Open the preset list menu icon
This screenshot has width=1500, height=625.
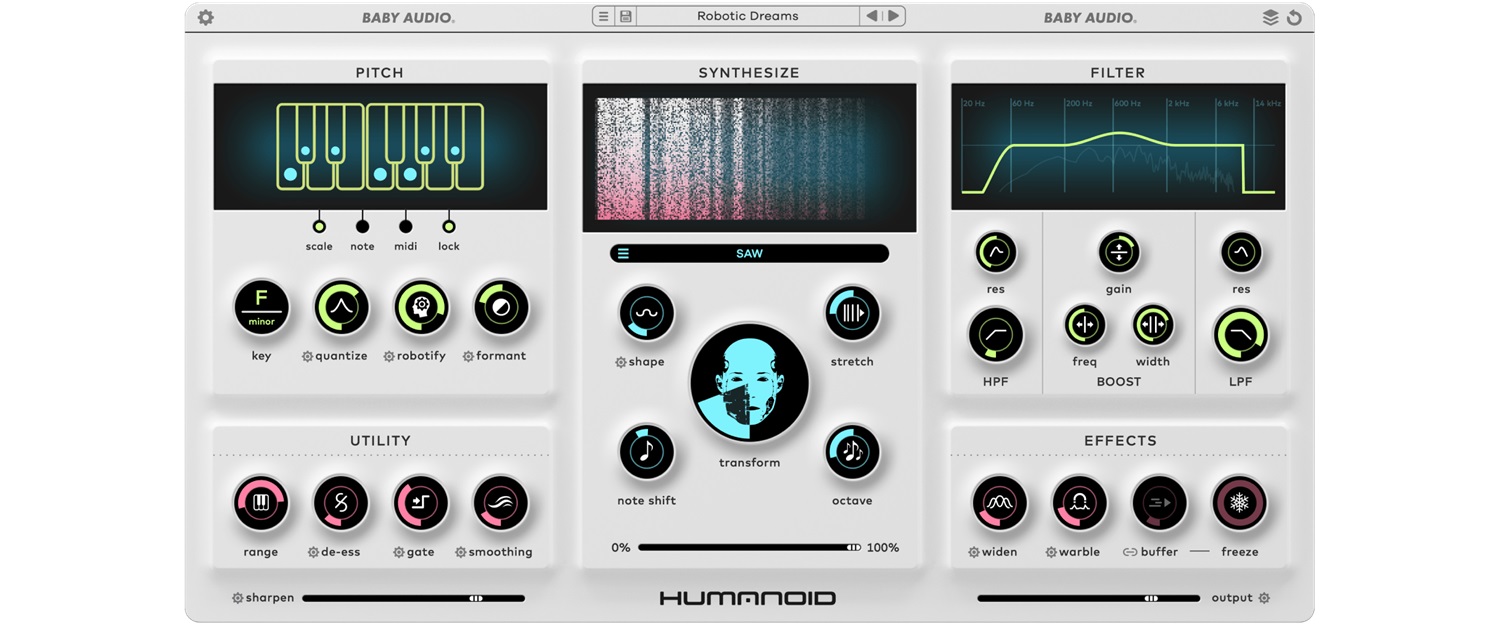tap(603, 16)
